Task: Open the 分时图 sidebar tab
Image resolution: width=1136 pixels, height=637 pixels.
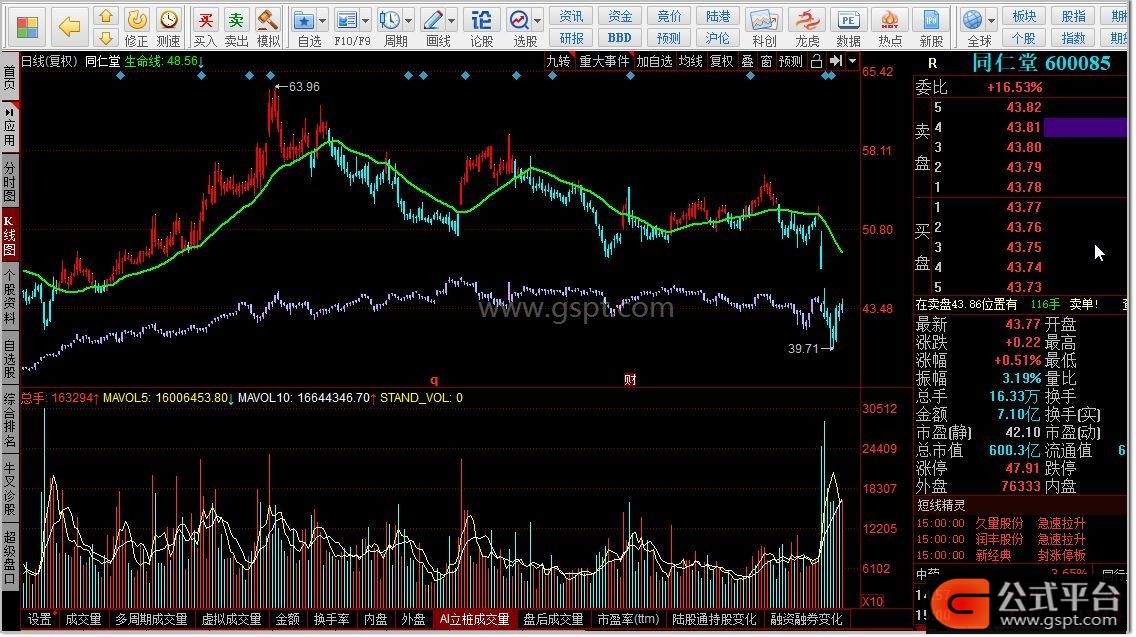Action: [x=9, y=180]
